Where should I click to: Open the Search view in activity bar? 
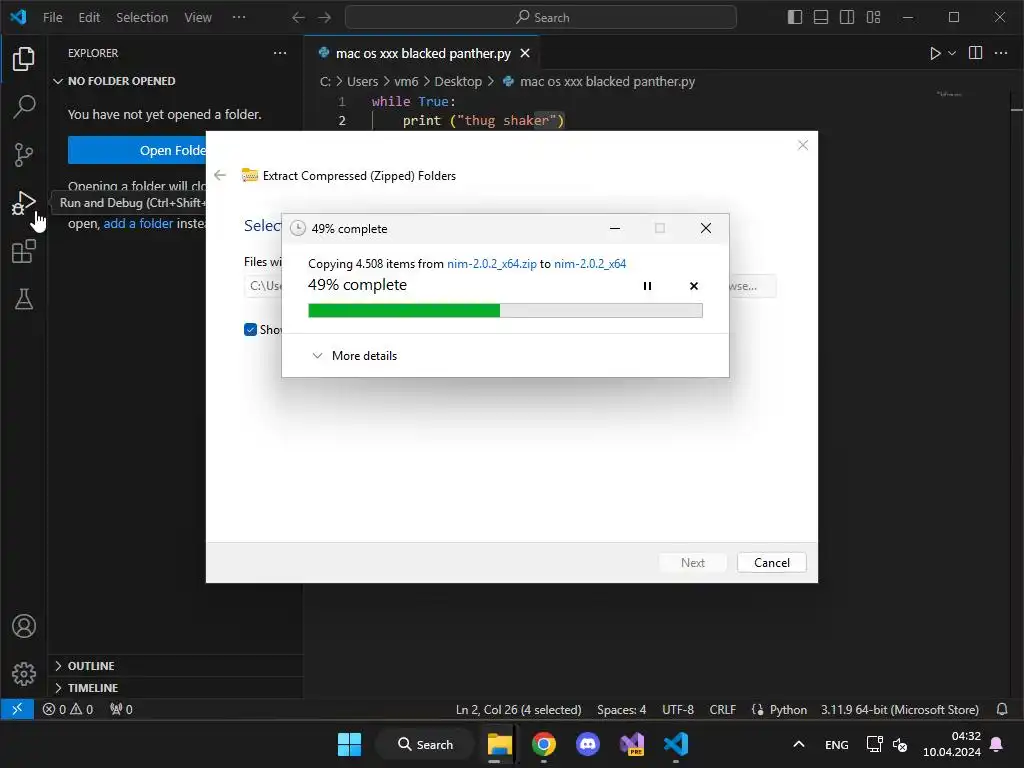24,106
